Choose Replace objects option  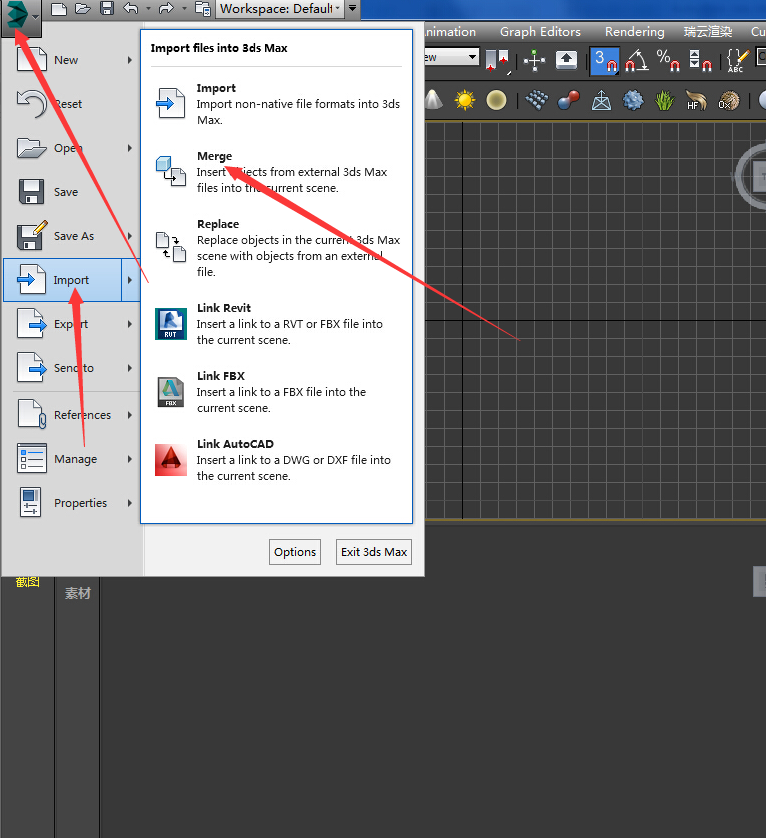pos(277,247)
